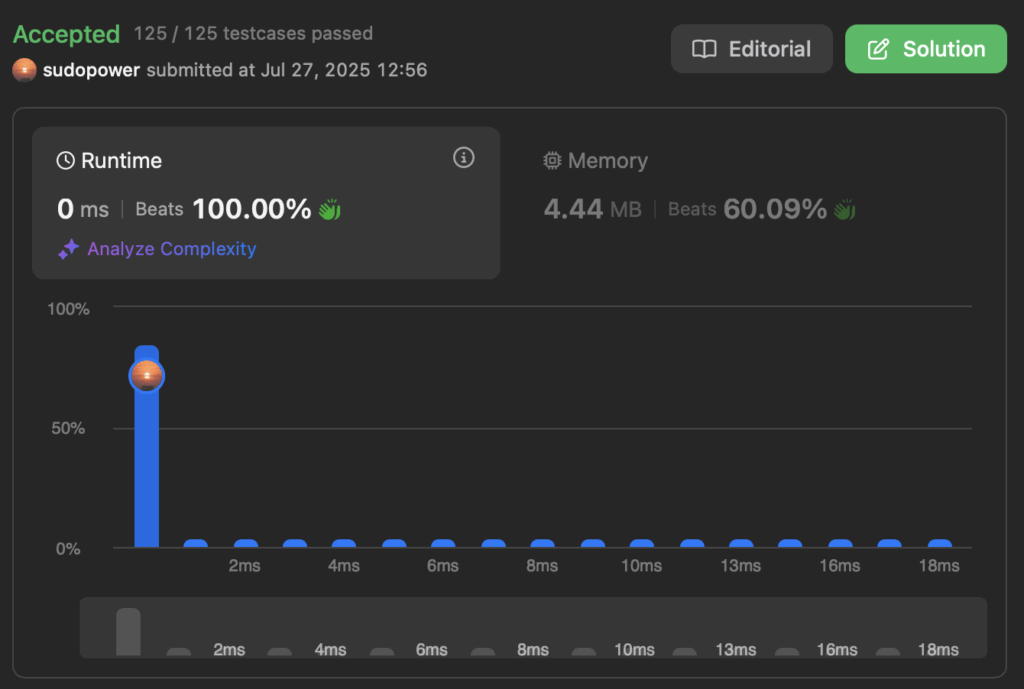
Task: Click the tall gray bar in the range overview
Action: click(128, 632)
